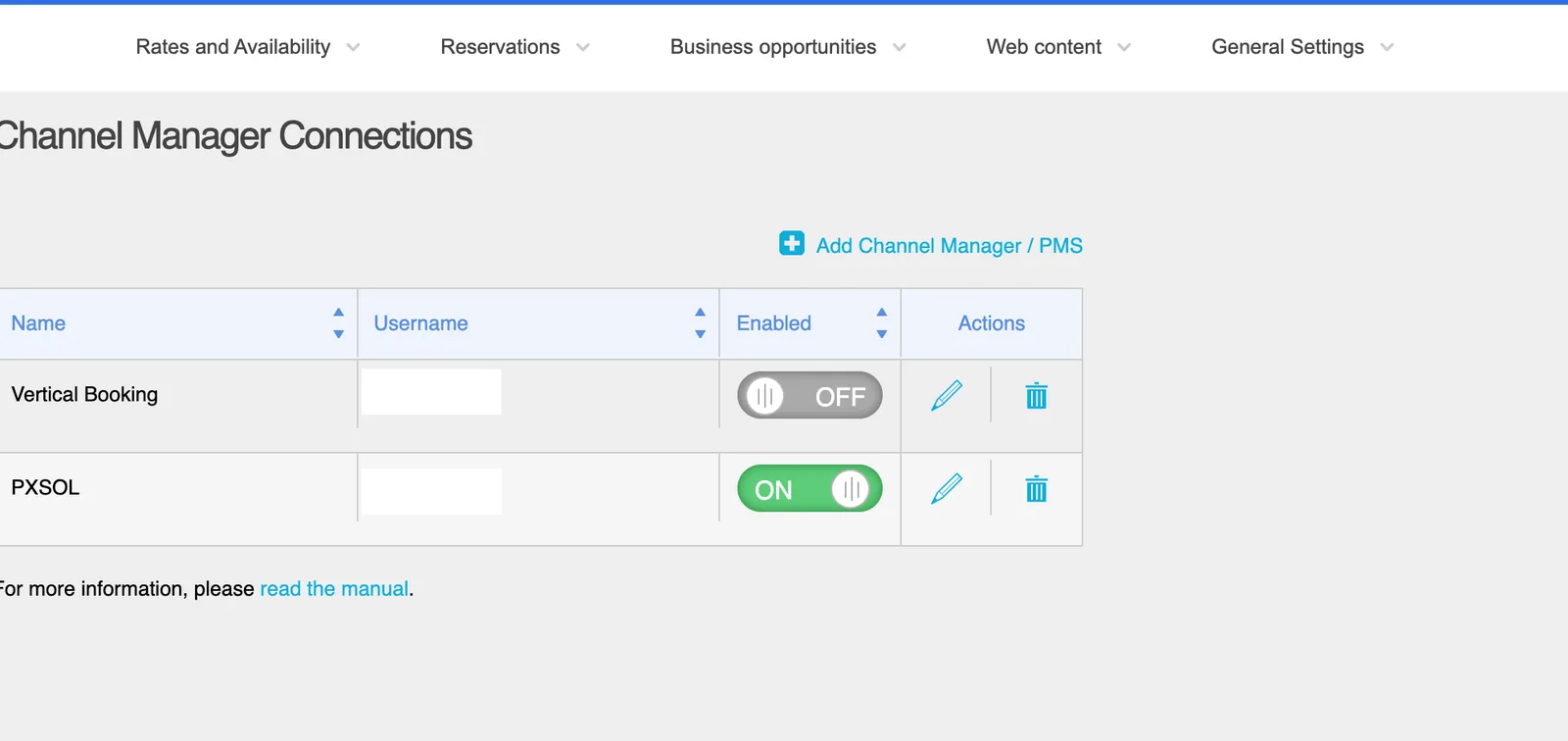Screen dimensions: 1568x741
Task: Click the Actions column header
Action: (992, 323)
